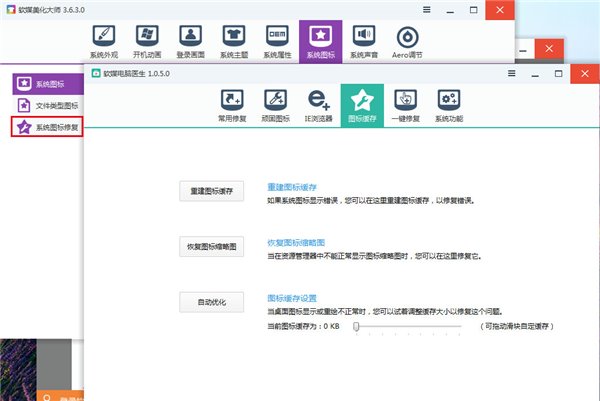This screenshot has width=600, height=401.
Task: Open IE浏览器 repair section
Action: coord(319,106)
